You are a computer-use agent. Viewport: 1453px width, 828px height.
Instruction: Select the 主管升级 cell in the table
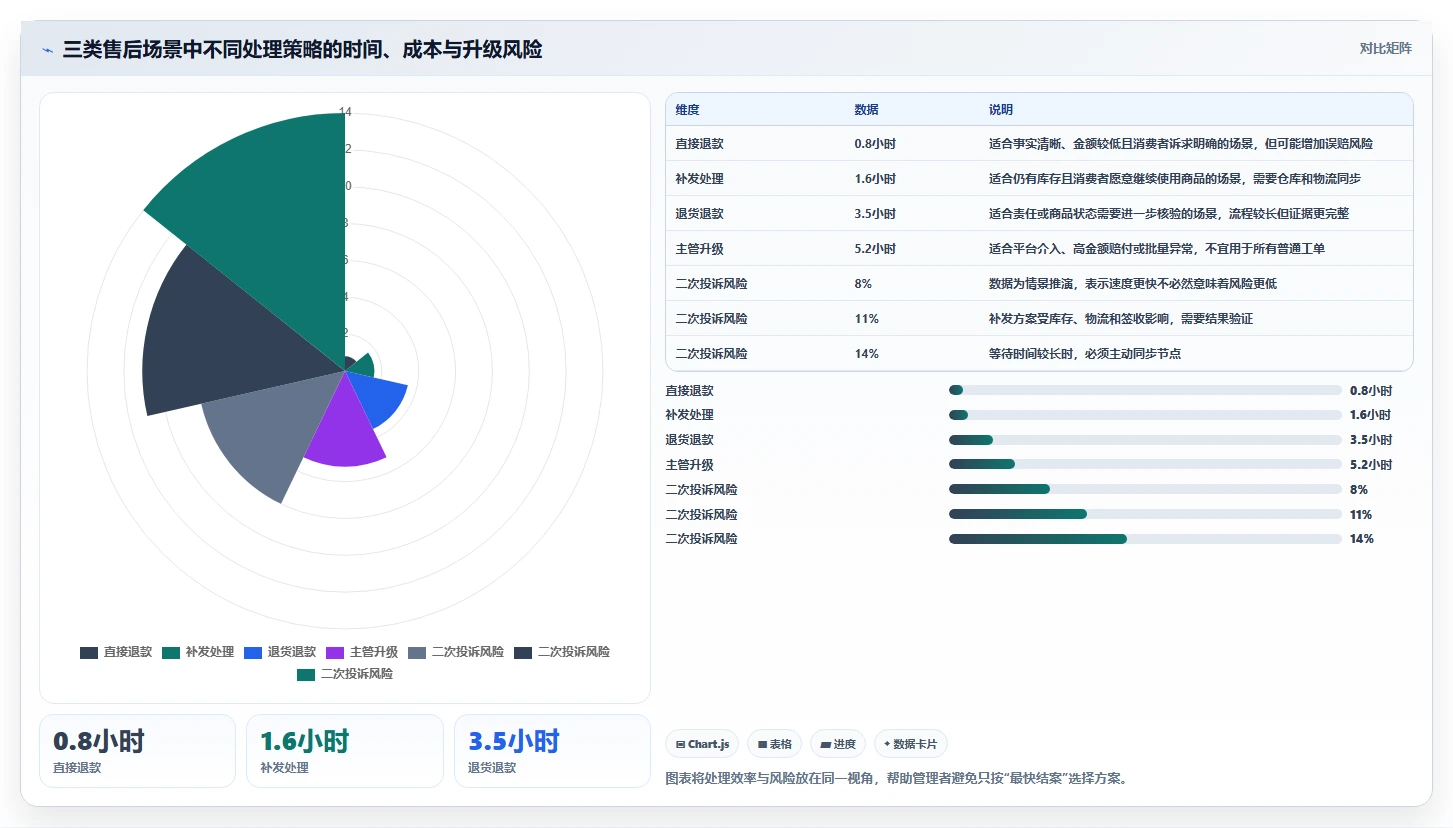699,248
